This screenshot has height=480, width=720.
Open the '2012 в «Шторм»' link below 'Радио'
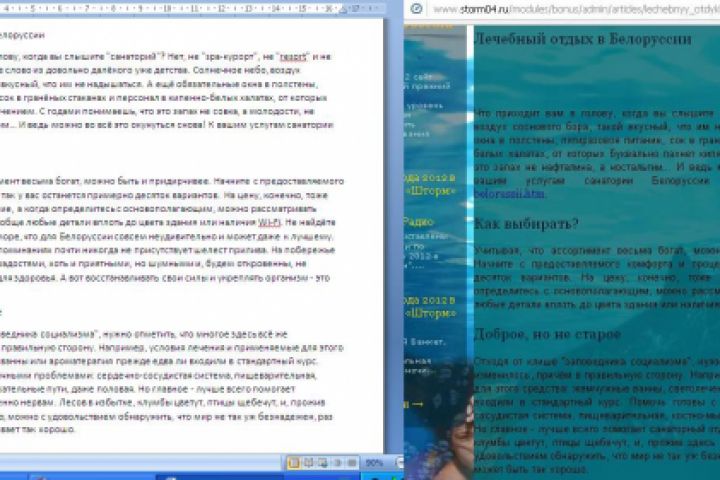pos(431,307)
